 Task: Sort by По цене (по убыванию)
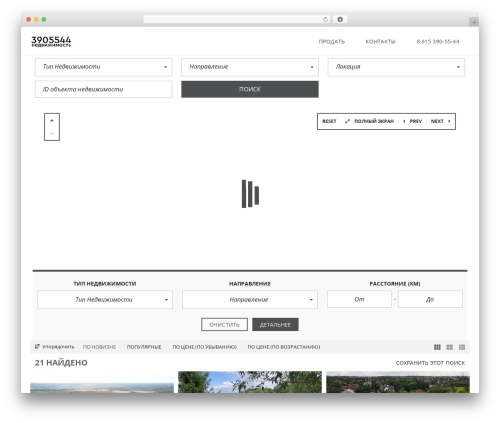point(204,347)
